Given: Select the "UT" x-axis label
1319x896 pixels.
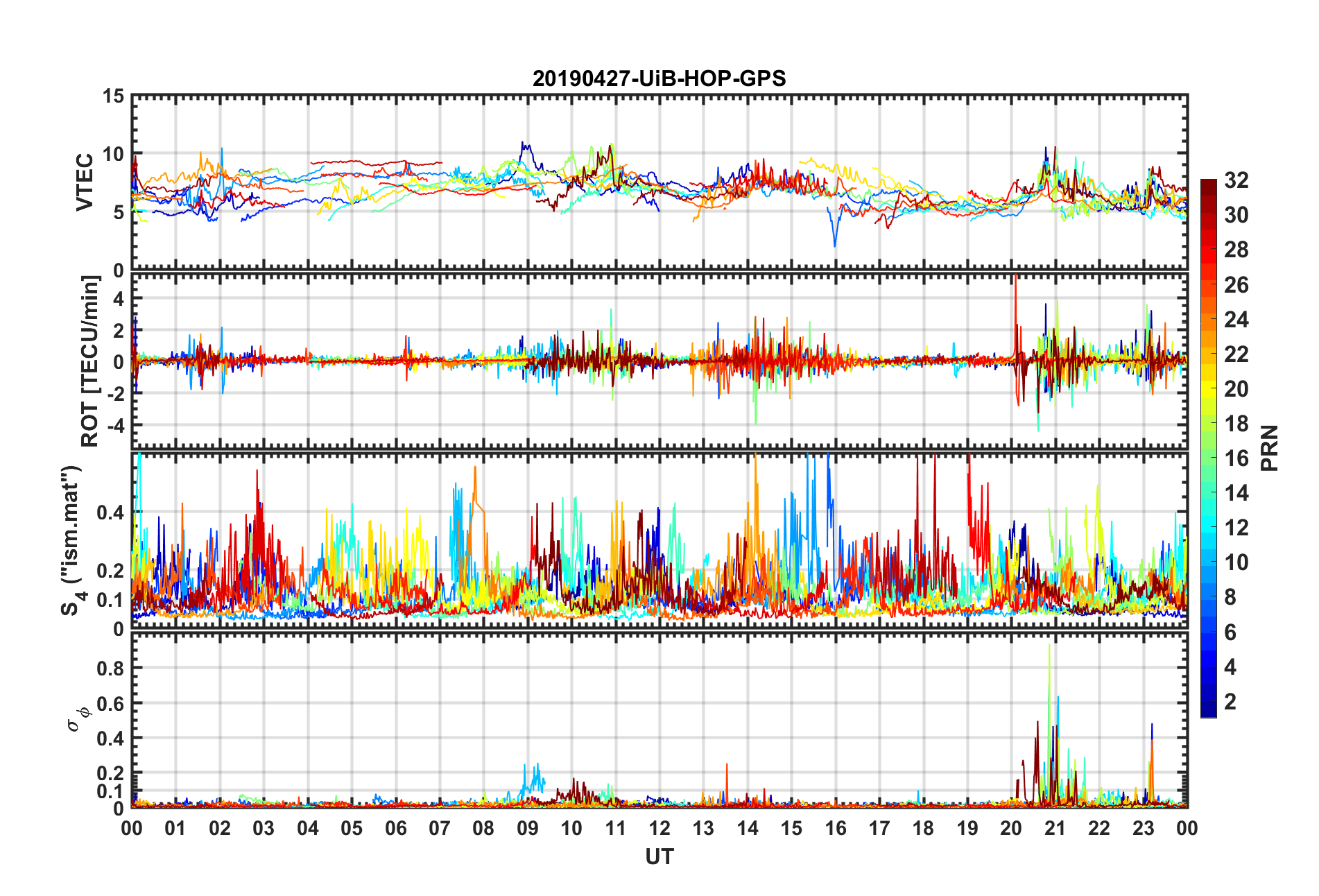Looking at the screenshot, I should 659,857.
